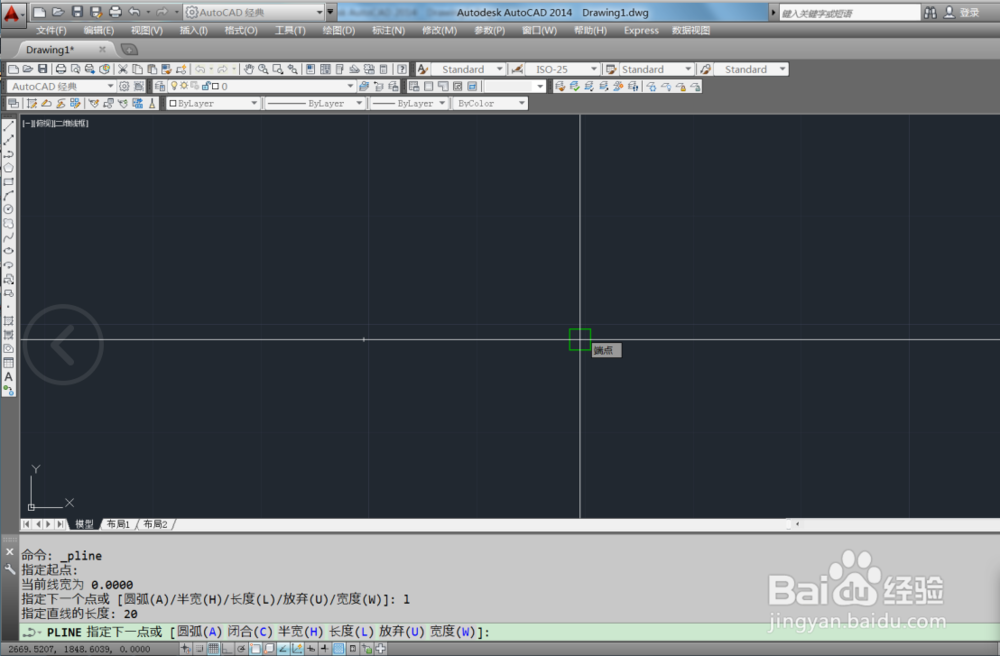Select the Arc draw tool
Image resolution: width=1000 pixels, height=656 pixels.
(8, 196)
